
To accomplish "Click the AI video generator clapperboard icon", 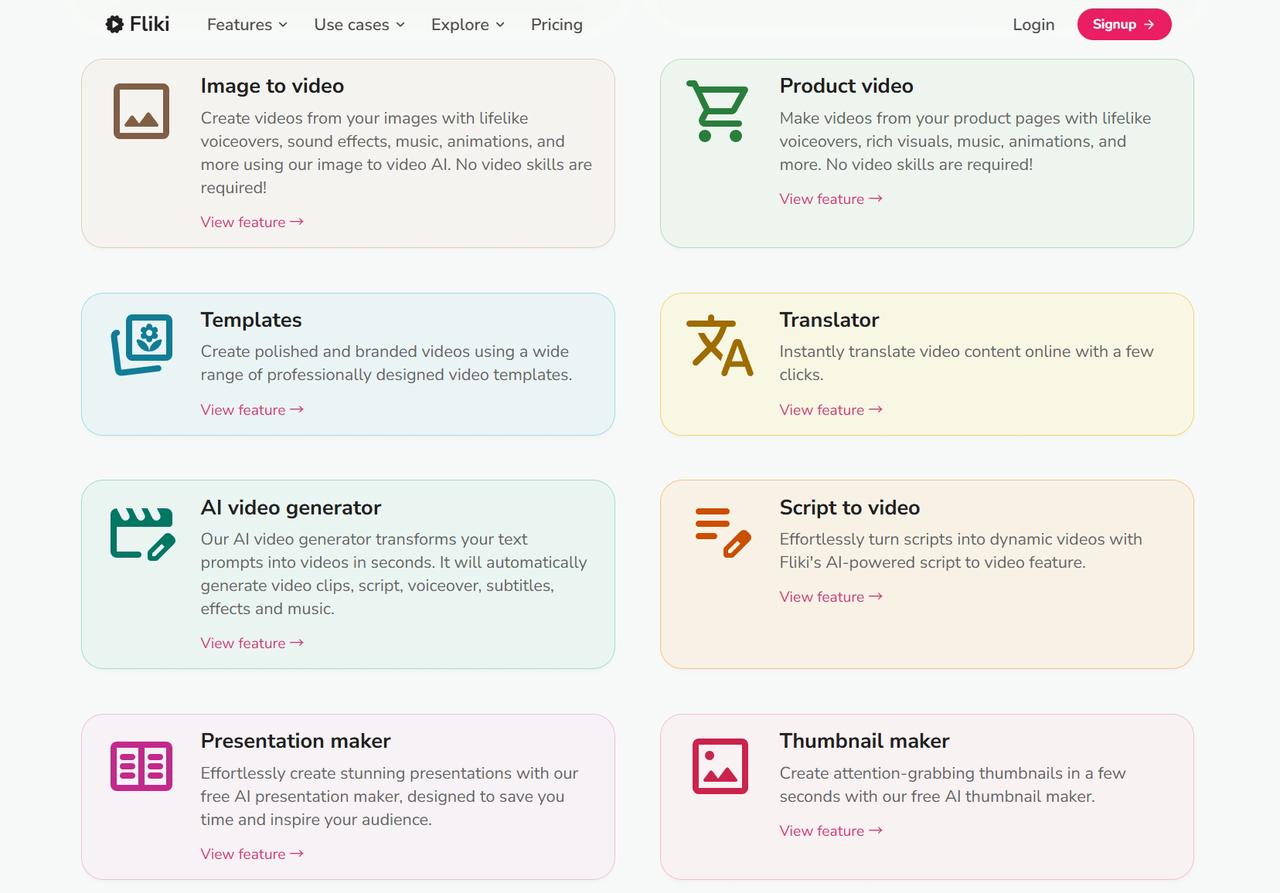I will 142,534.
